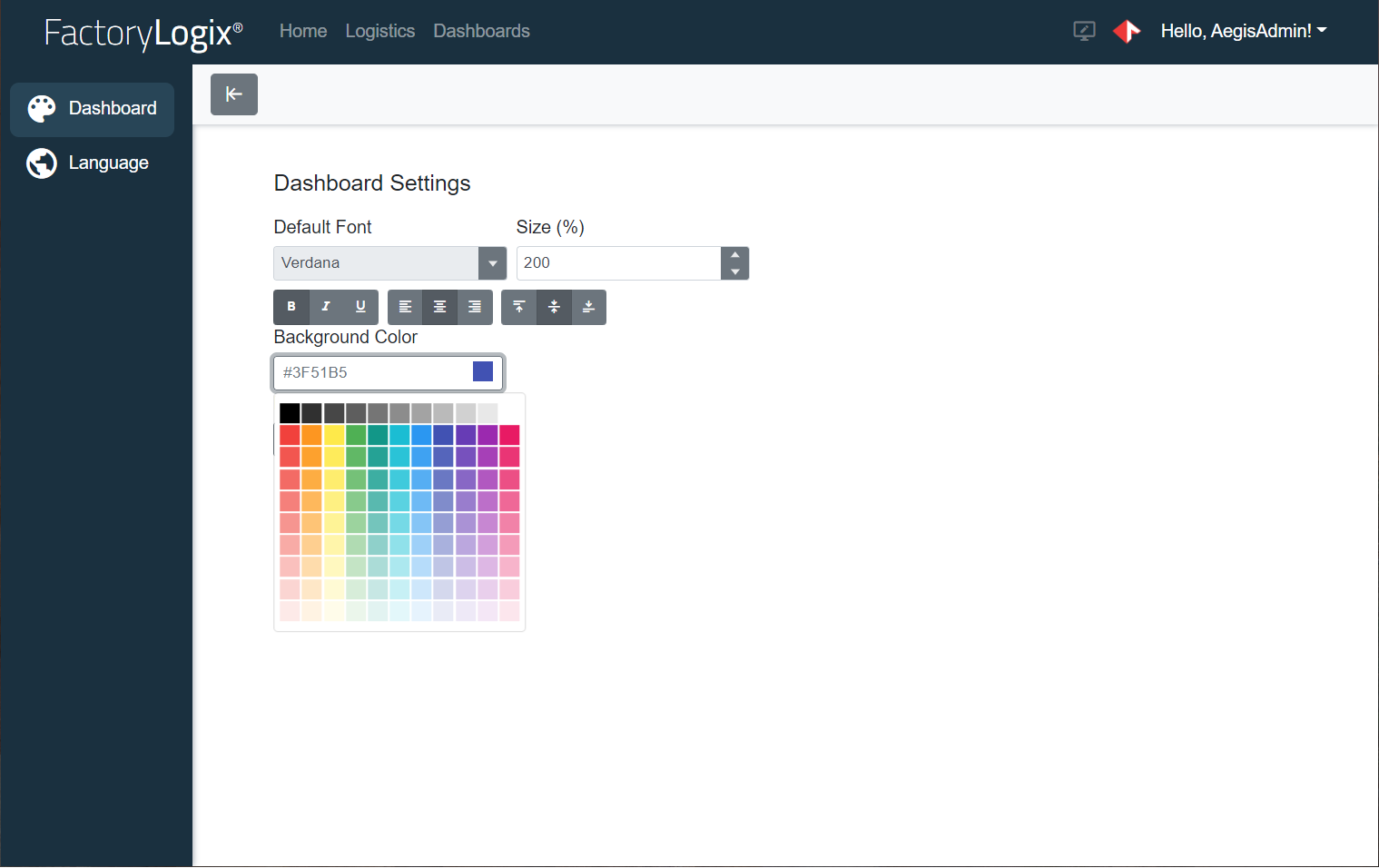Open the Language settings panel
1379x868 pixels.
92,163
